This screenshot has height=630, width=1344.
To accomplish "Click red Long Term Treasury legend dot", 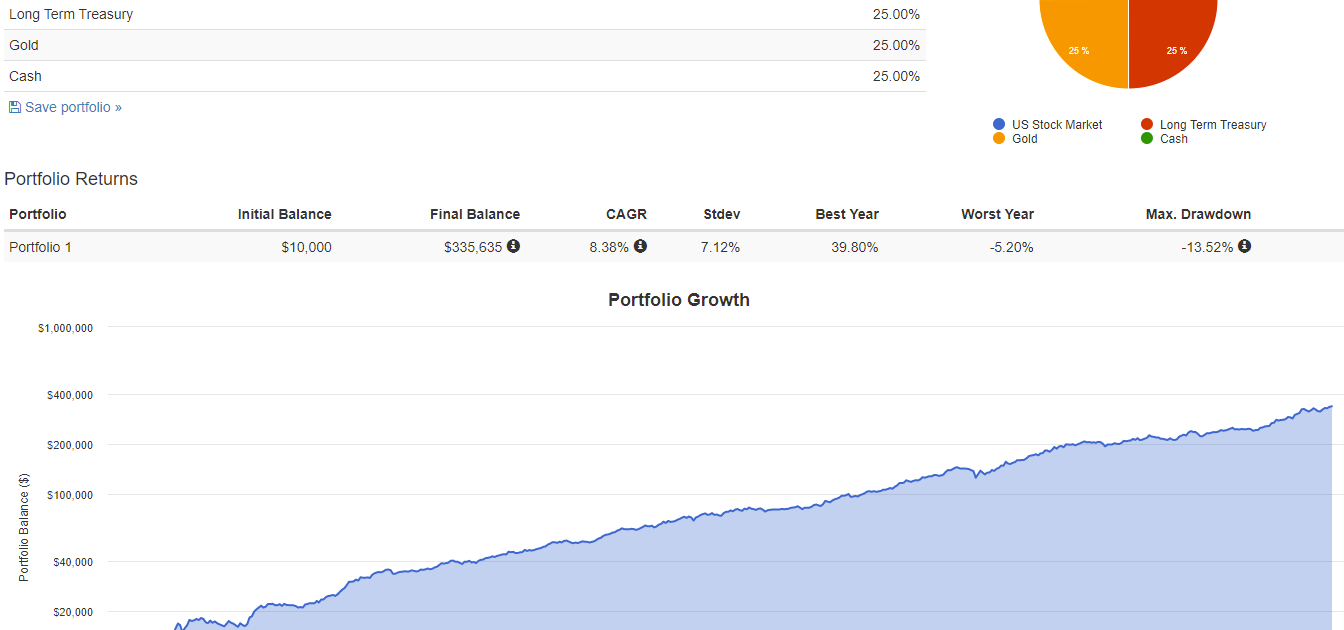I will [1147, 125].
